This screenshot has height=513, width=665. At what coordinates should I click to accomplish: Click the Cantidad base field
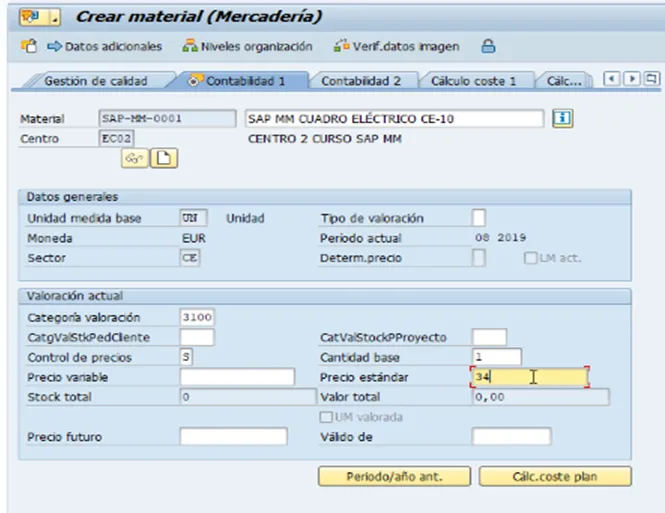[496, 357]
